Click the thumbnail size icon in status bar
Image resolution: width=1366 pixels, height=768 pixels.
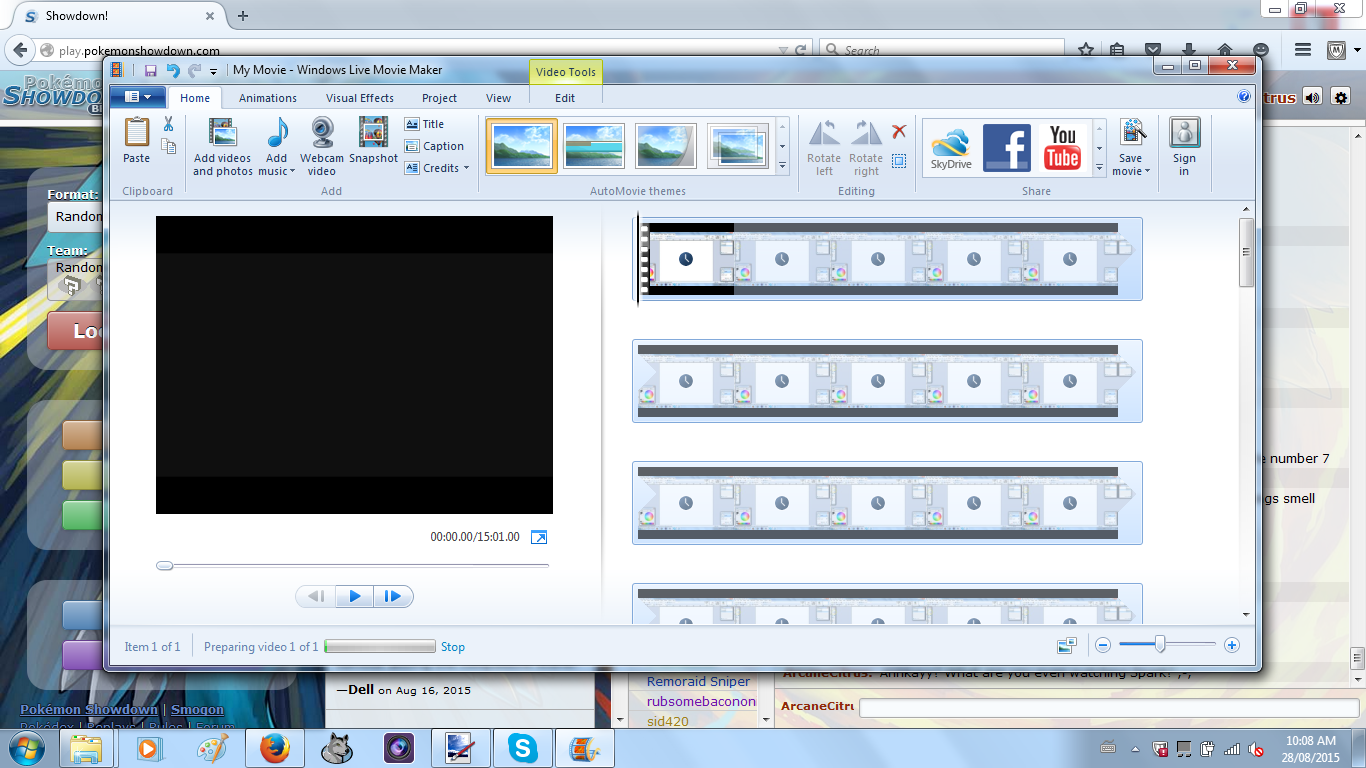(x=1067, y=646)
